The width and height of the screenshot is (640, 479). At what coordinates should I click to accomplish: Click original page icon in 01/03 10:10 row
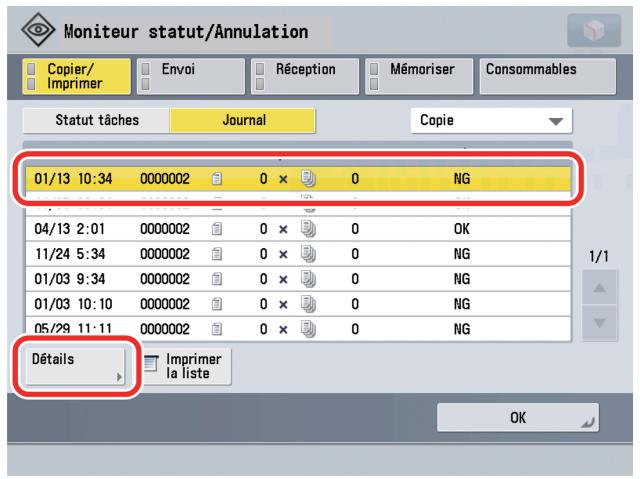(x=217, y=304)
